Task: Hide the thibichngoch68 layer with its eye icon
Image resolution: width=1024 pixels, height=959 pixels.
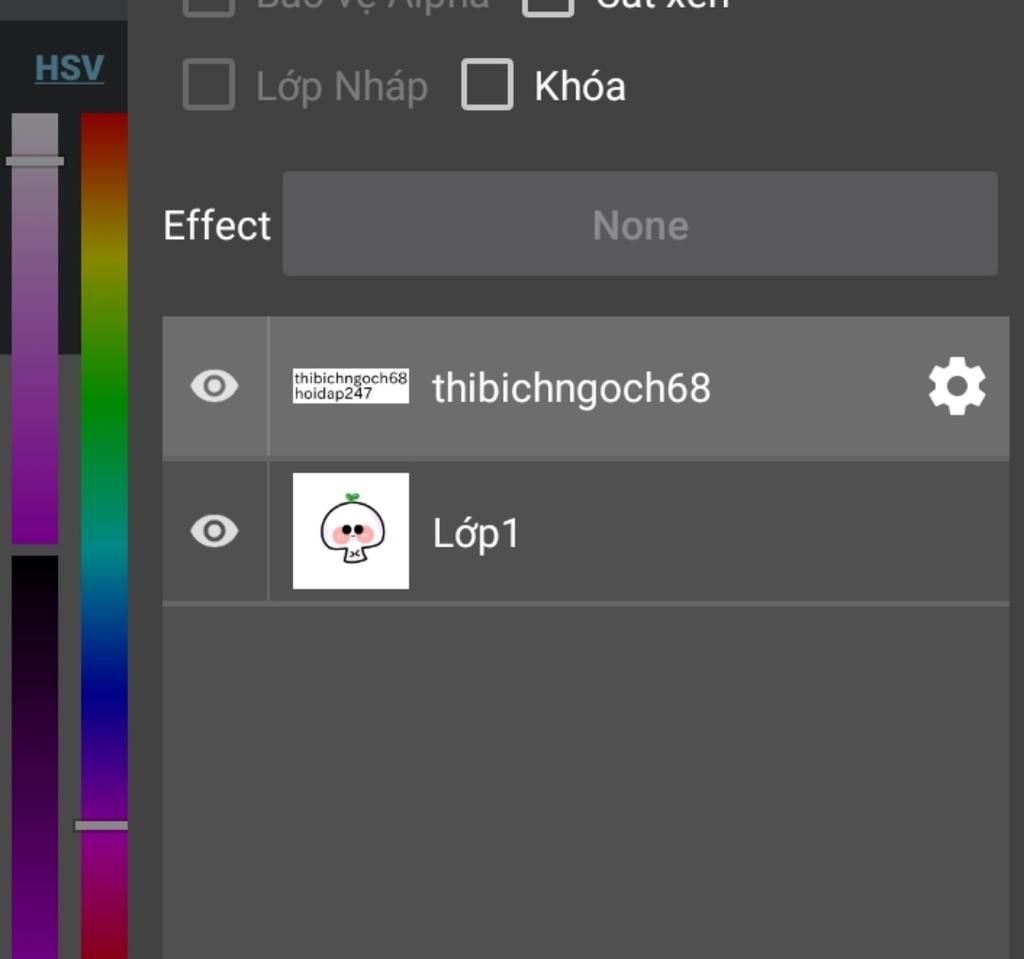Action: [x=214, y=386]
